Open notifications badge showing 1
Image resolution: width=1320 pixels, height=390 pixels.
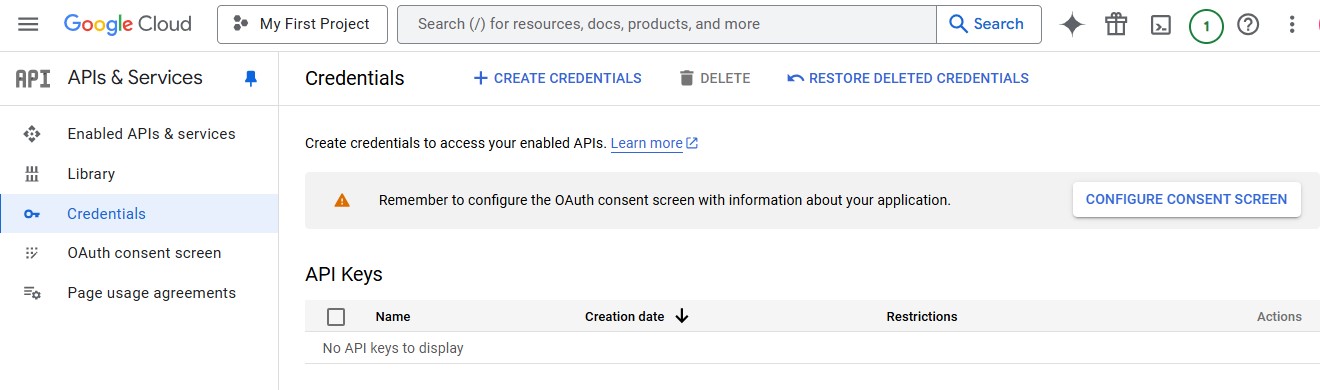pos(1206,26)
